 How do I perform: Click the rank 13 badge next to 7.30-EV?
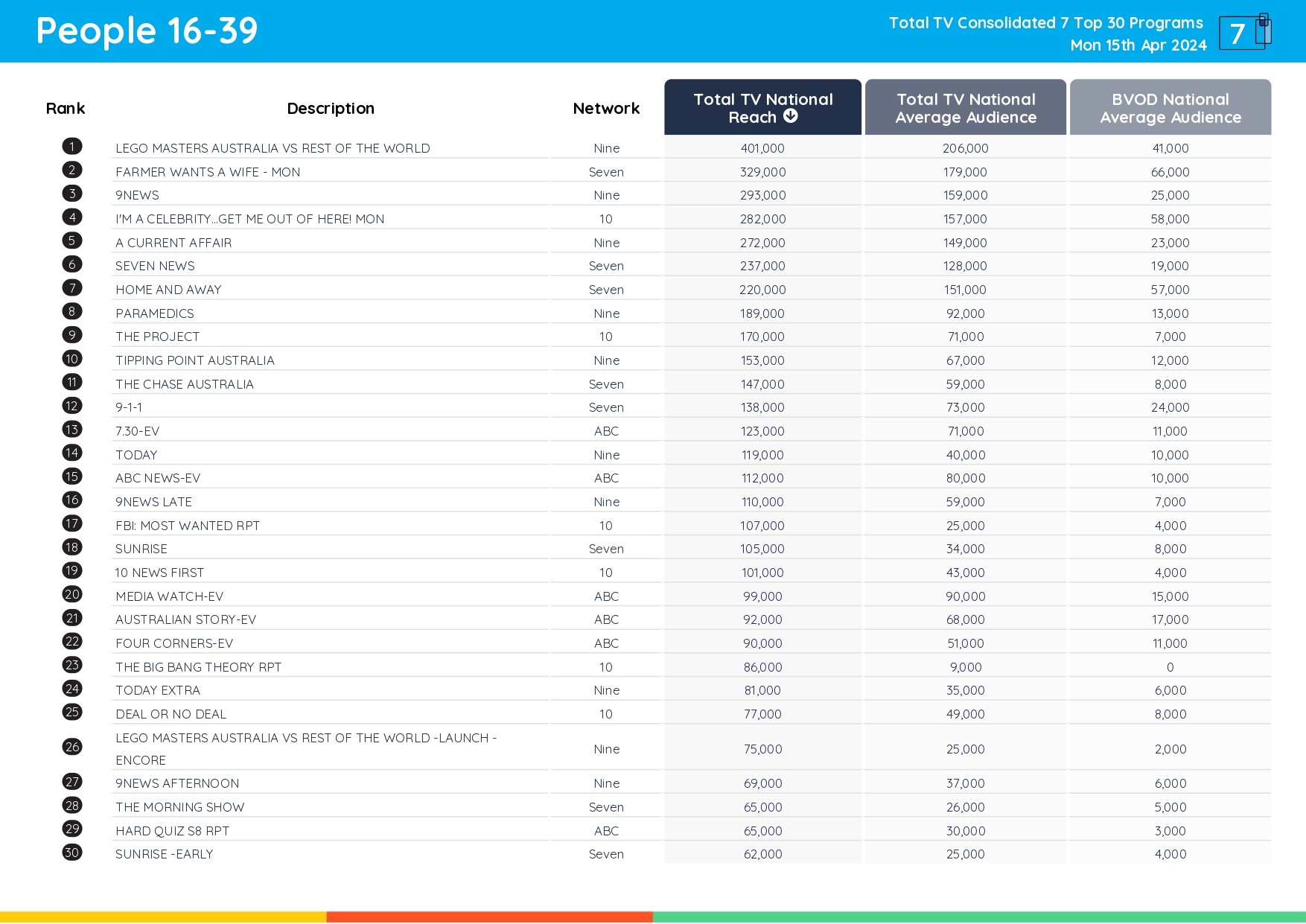(71, 430)
